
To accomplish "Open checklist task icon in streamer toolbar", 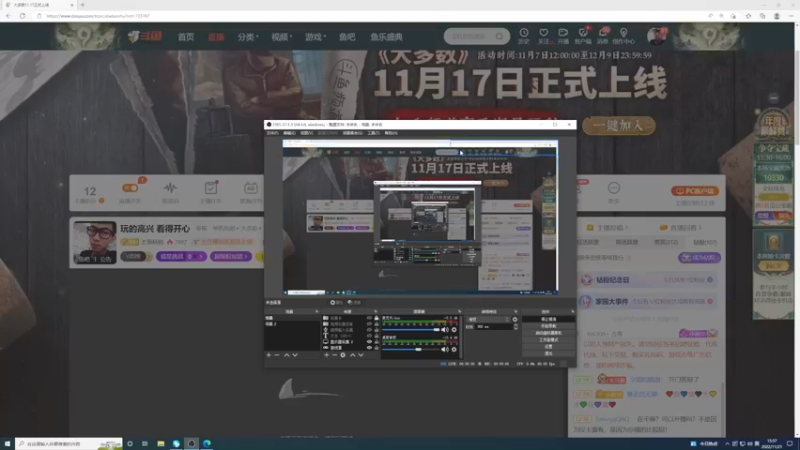I will pyautogui.click(x=211, y=188).
